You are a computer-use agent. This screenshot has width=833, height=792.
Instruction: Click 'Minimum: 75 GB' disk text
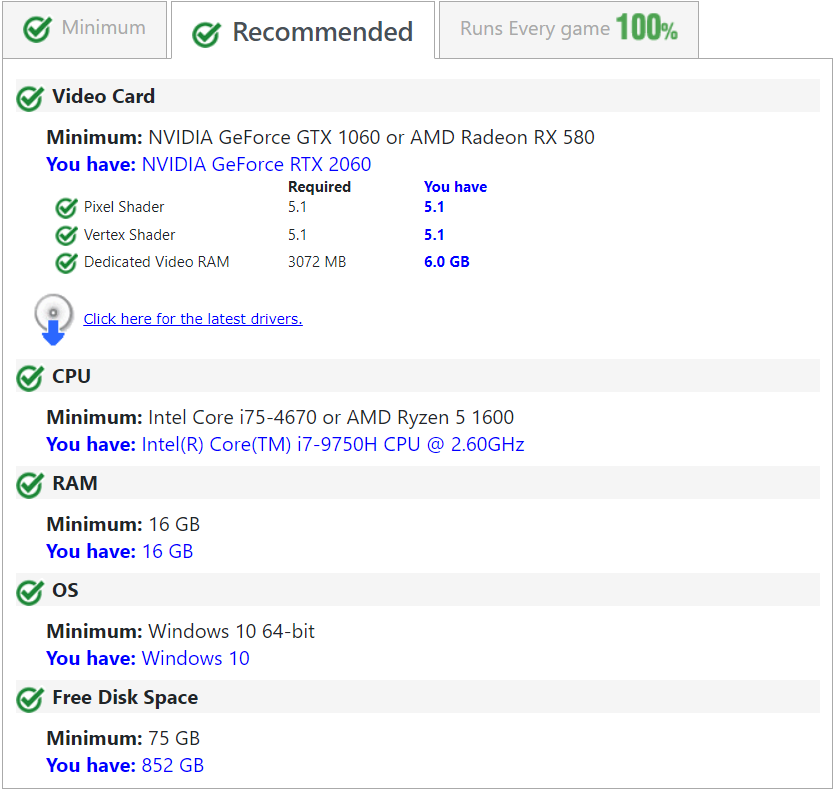(123, 738)
